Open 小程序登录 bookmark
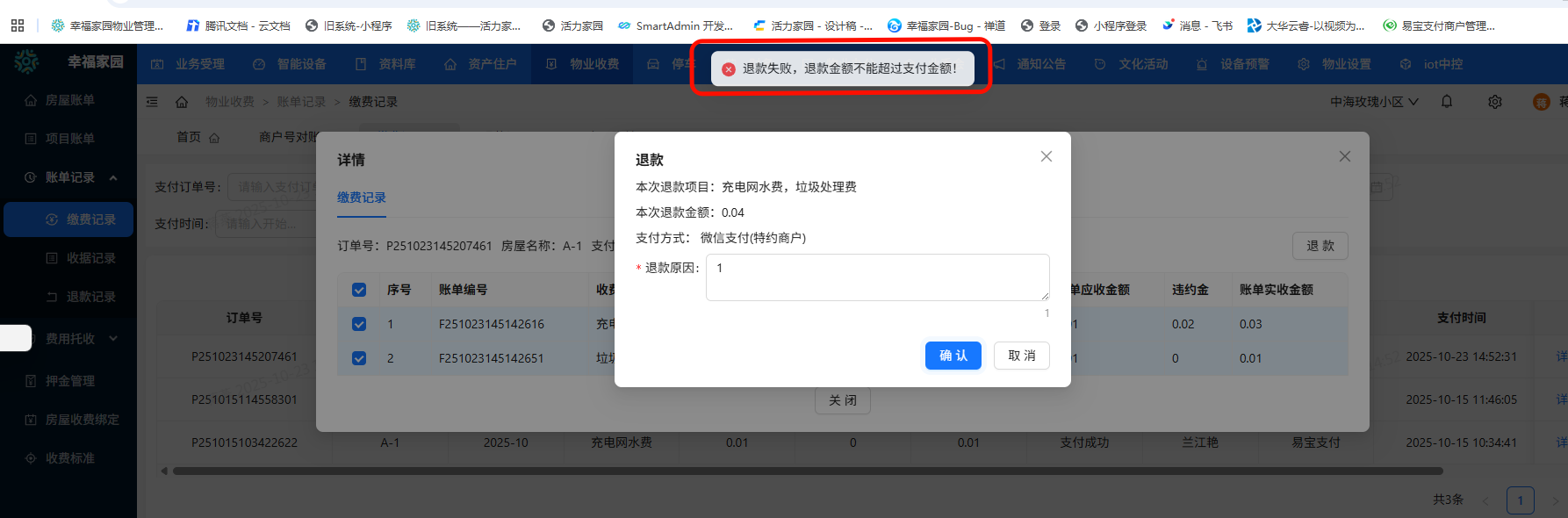This screenshot has height=518, width=1568. pyautogui.click(x=1111, y=25)
